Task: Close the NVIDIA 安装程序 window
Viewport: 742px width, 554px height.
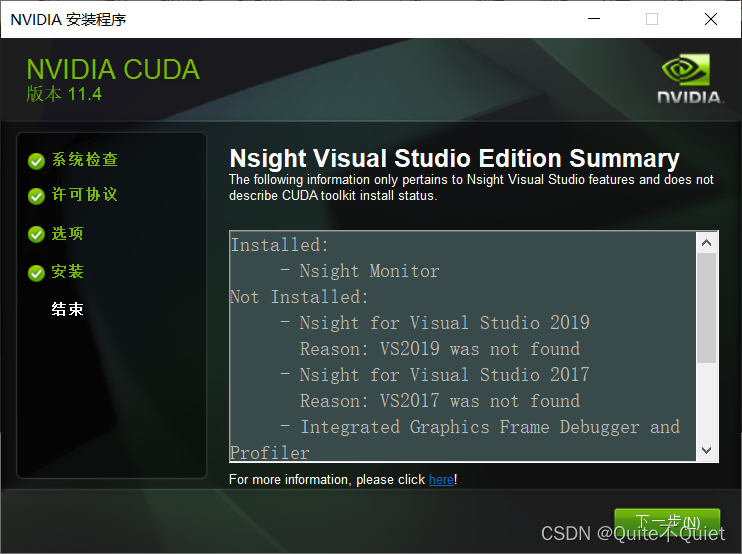Action: 711,19
